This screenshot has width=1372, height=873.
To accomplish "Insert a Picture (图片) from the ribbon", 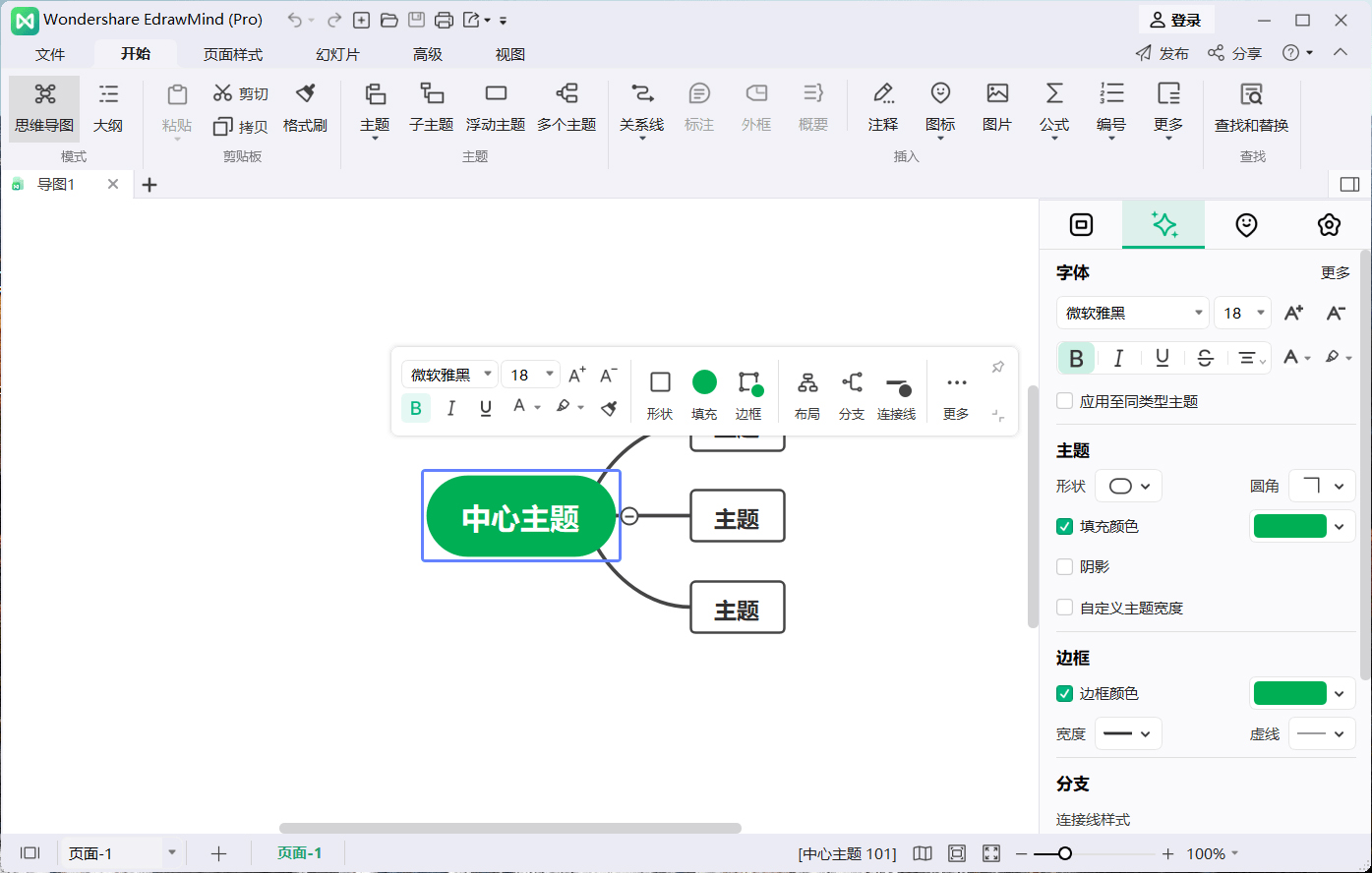I will click(x=997, y=106).
